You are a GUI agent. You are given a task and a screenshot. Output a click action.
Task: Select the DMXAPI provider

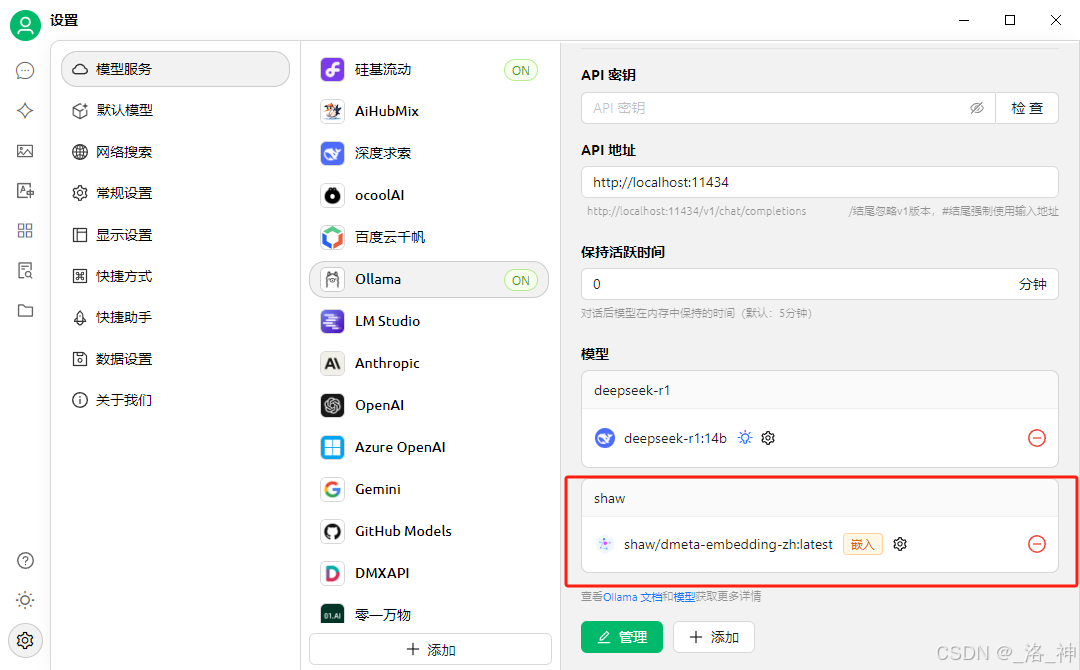point(429,573)
